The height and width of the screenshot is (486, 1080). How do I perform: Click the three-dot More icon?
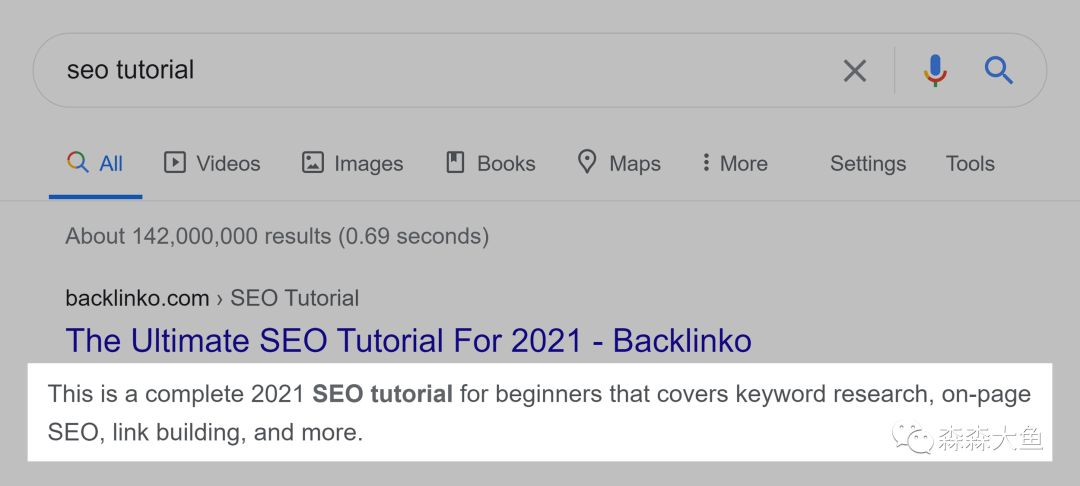(706, 162)
